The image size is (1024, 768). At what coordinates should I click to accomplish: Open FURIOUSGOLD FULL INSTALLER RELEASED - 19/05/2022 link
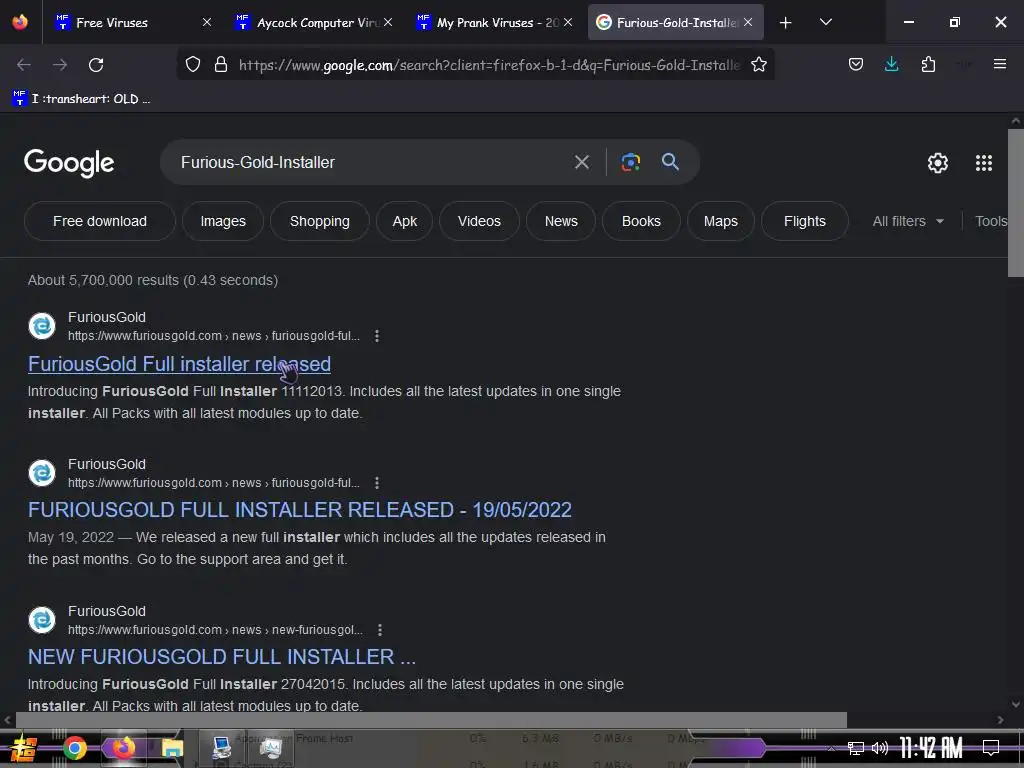pyautogui.click(x=300, y=509)
